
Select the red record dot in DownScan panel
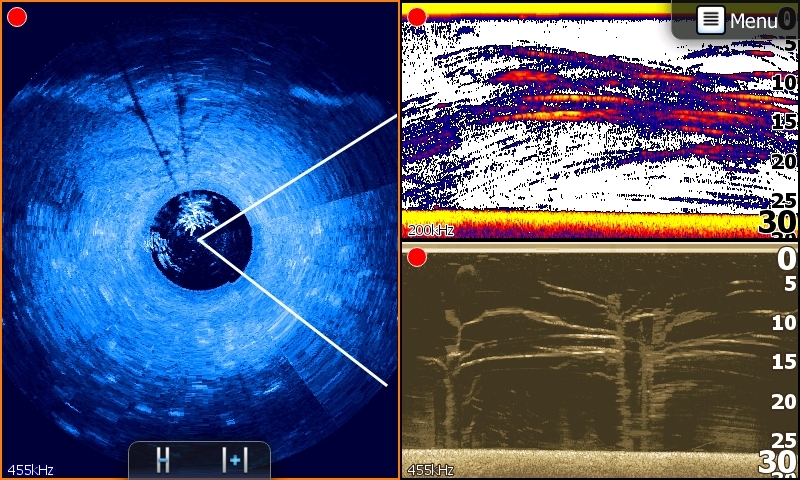tap(417, 257)
